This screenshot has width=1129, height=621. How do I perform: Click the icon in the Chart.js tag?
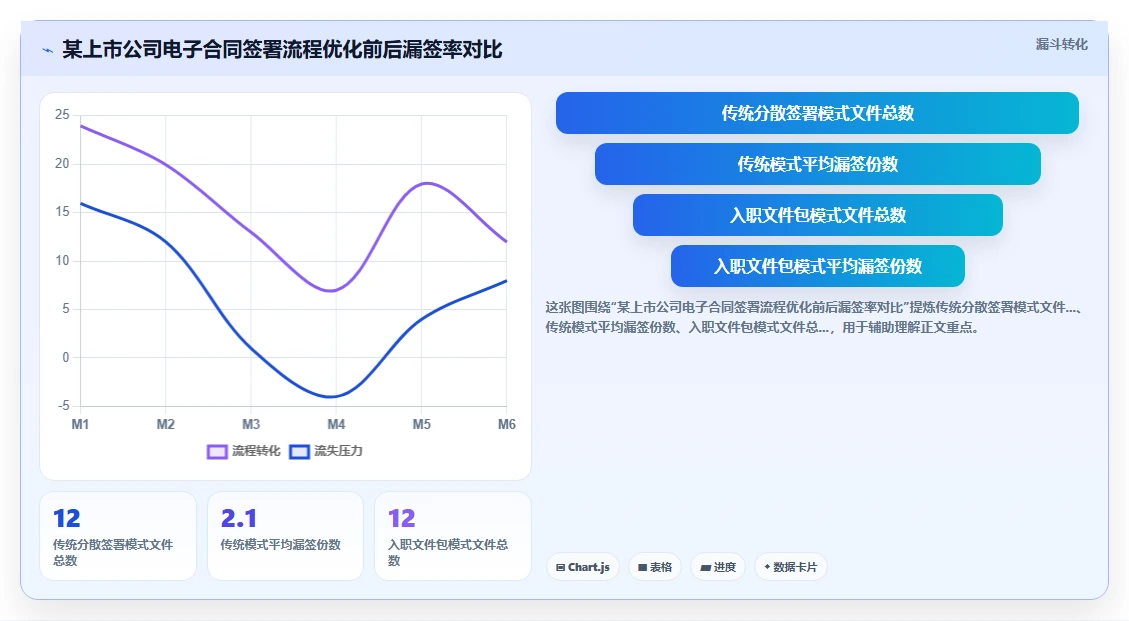click(x=560, y=568)
